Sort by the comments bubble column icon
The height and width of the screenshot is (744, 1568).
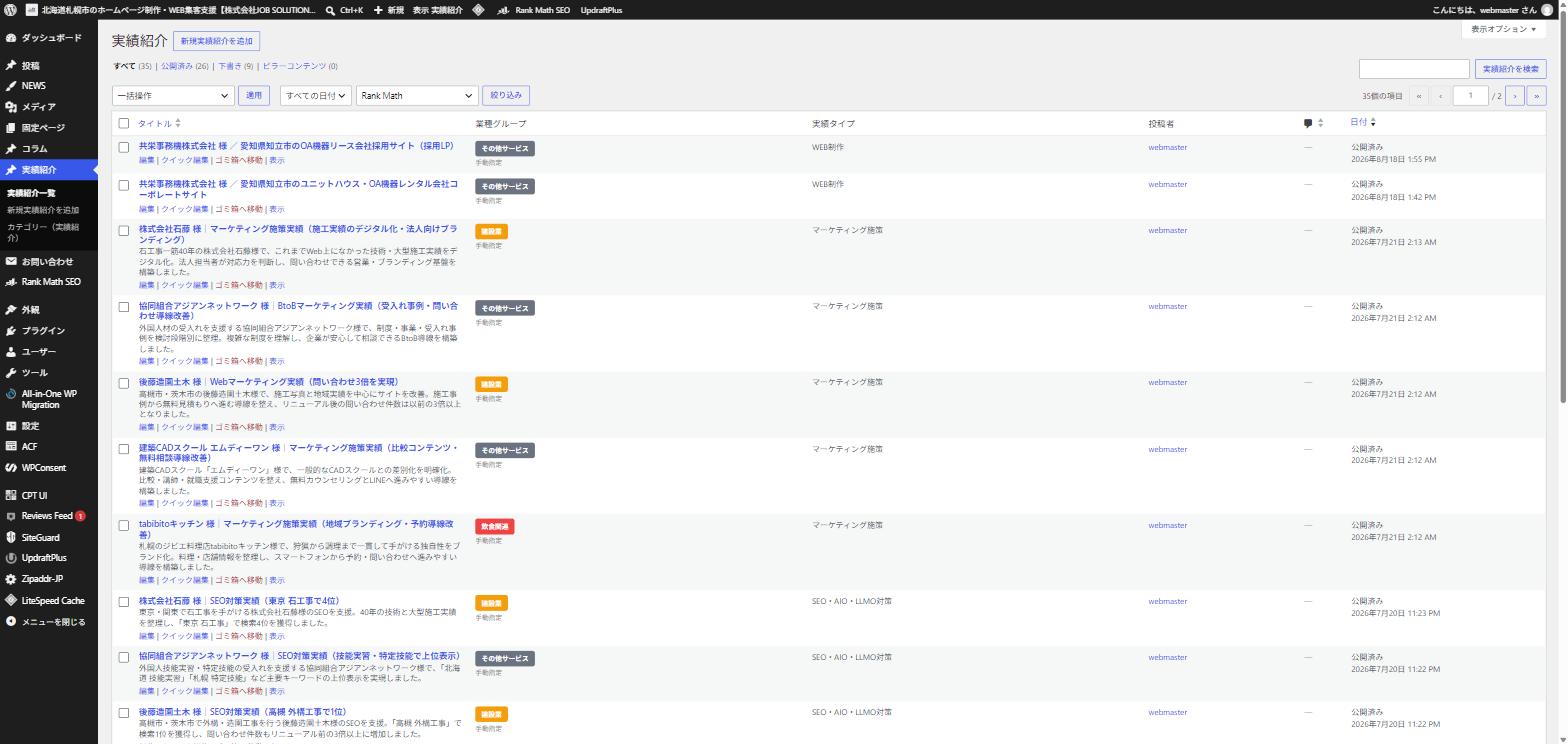[x=1307, y=123]
